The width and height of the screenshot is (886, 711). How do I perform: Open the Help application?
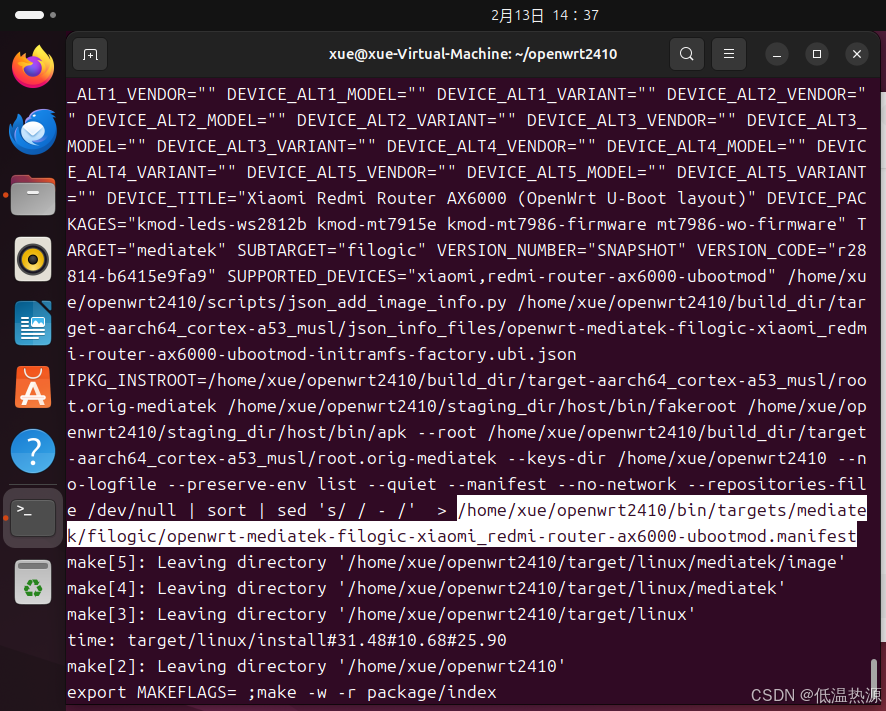33,452
